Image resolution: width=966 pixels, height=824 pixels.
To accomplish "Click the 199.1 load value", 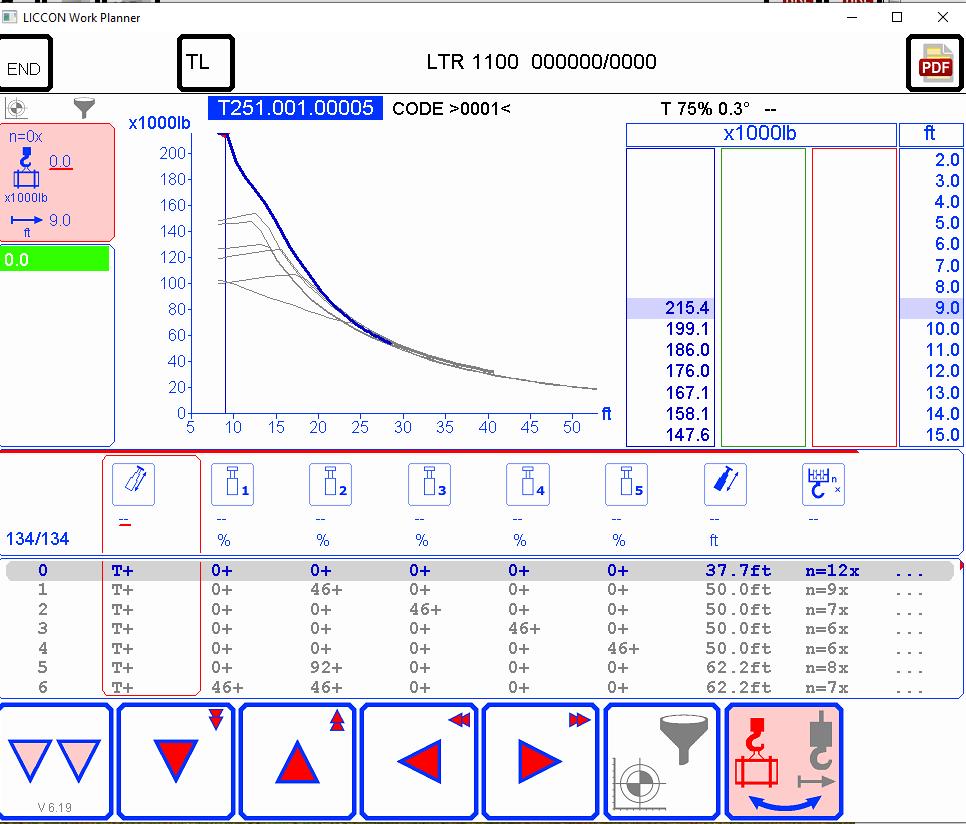I will [x=687, y=329].
